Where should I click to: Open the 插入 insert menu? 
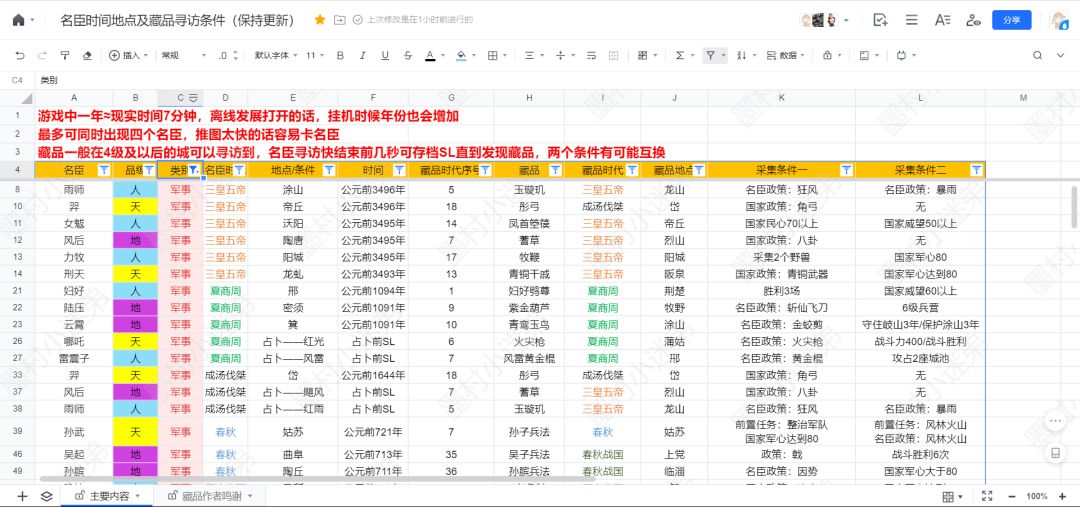click(x=126, y=56)
